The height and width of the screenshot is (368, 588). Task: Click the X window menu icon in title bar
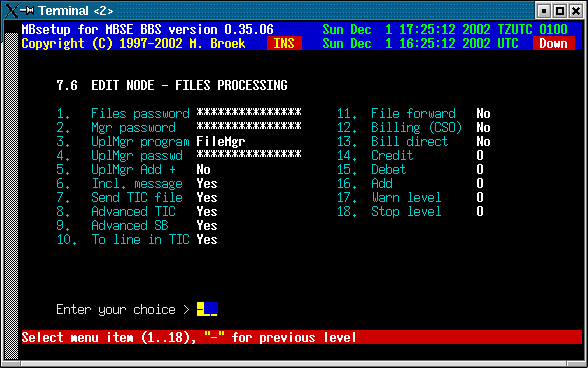pyautogui.click(x=11, y=11)
